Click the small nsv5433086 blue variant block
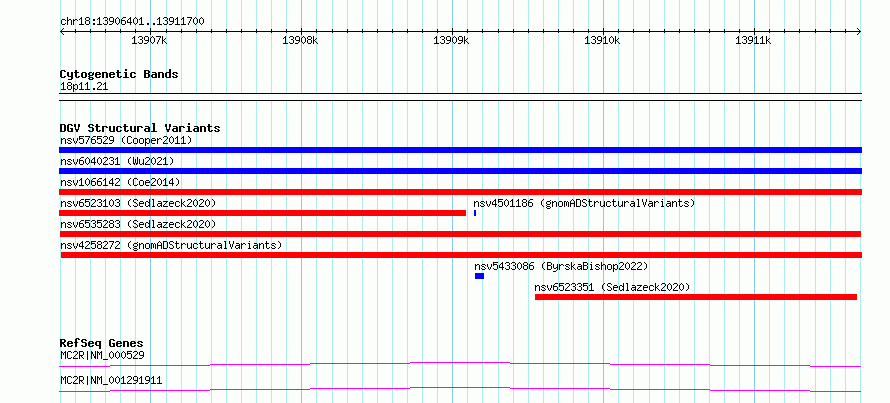This screenshot has width=890, height=403. (480, 276)
